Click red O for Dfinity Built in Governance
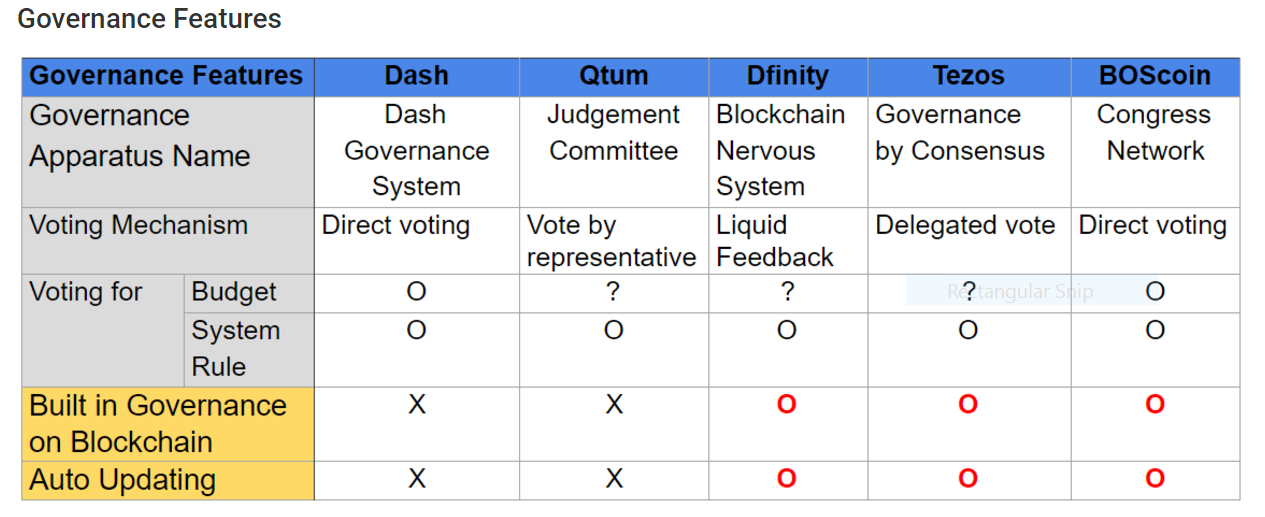Screen dimensions: 1265x517 point(787,405)
